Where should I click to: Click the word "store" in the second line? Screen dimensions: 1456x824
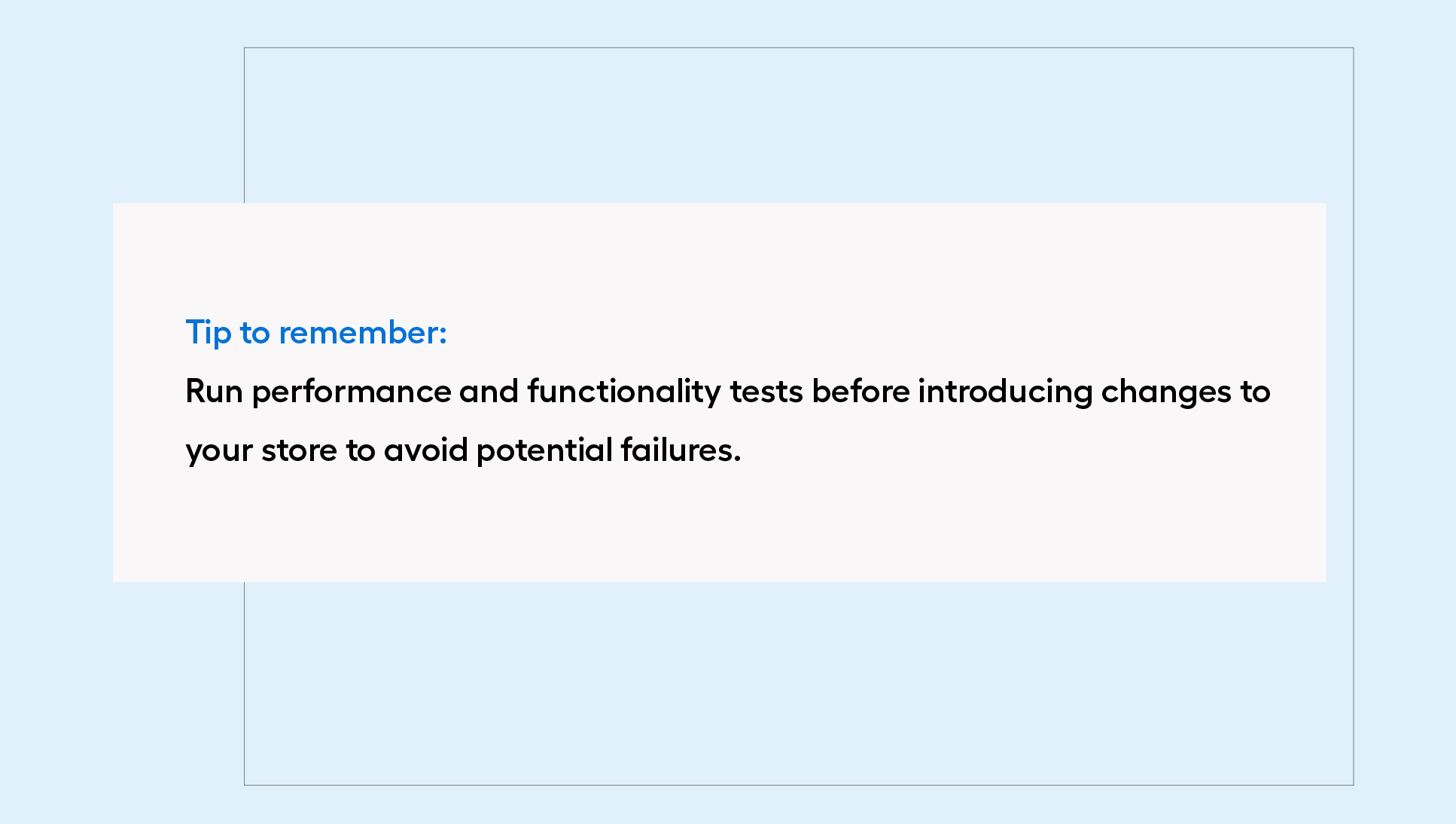pyautogui.click(x=300, y=450)
